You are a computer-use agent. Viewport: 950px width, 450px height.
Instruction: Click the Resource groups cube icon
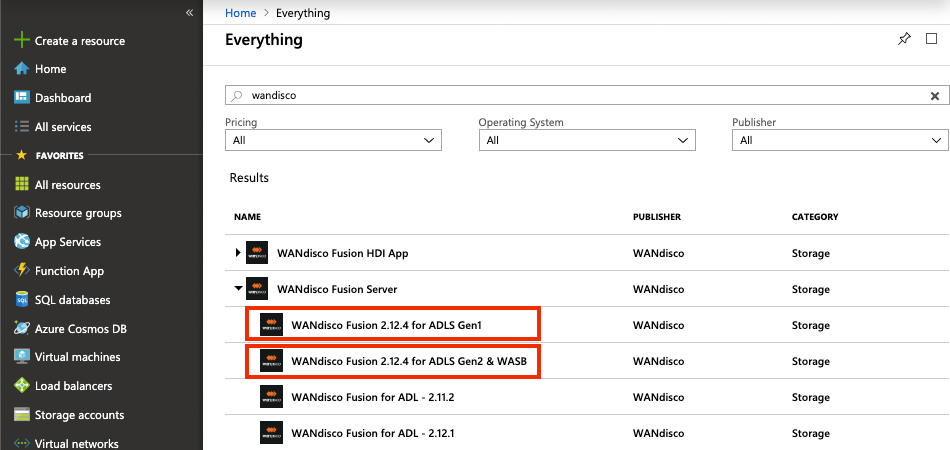(22, 213)
